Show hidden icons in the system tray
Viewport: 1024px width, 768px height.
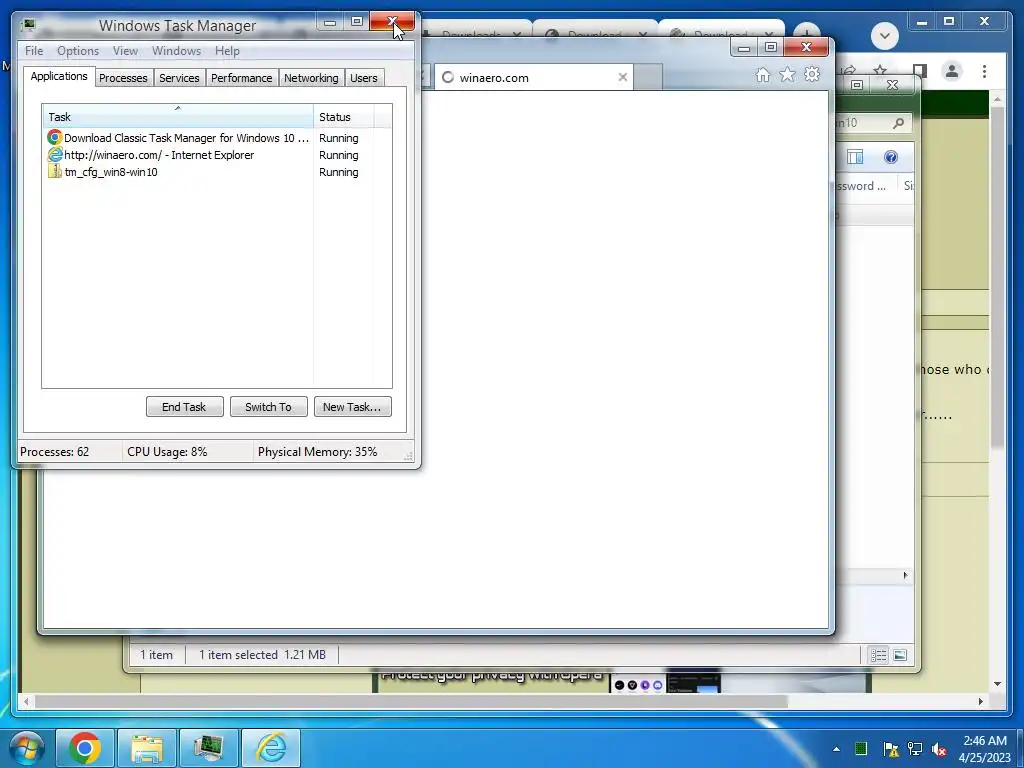click(x=837, y=749)
